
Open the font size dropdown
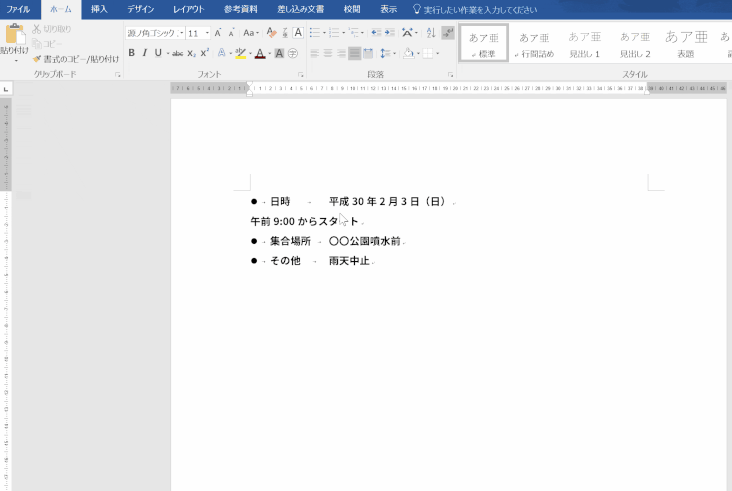[x=207, y=33]
